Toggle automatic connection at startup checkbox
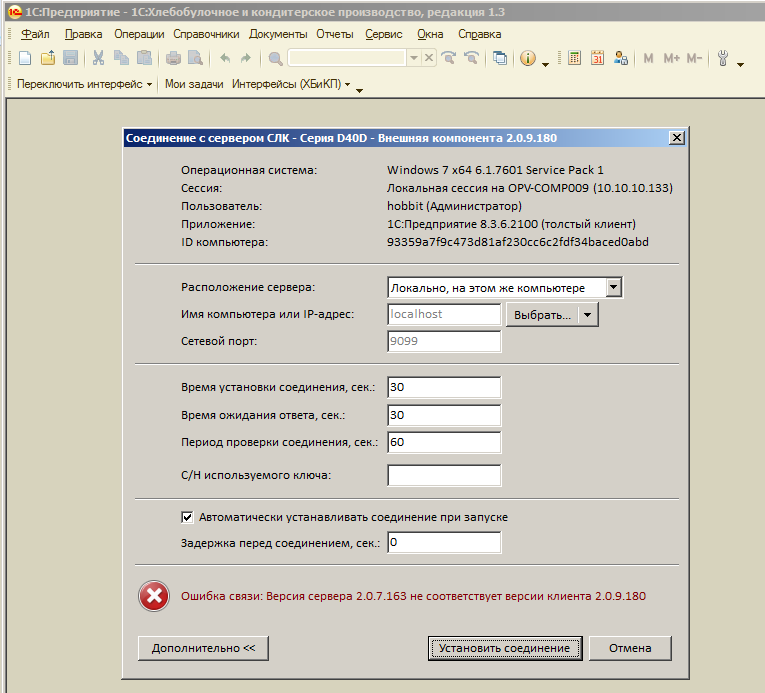The image size is (765, 693). pos(187,517)
